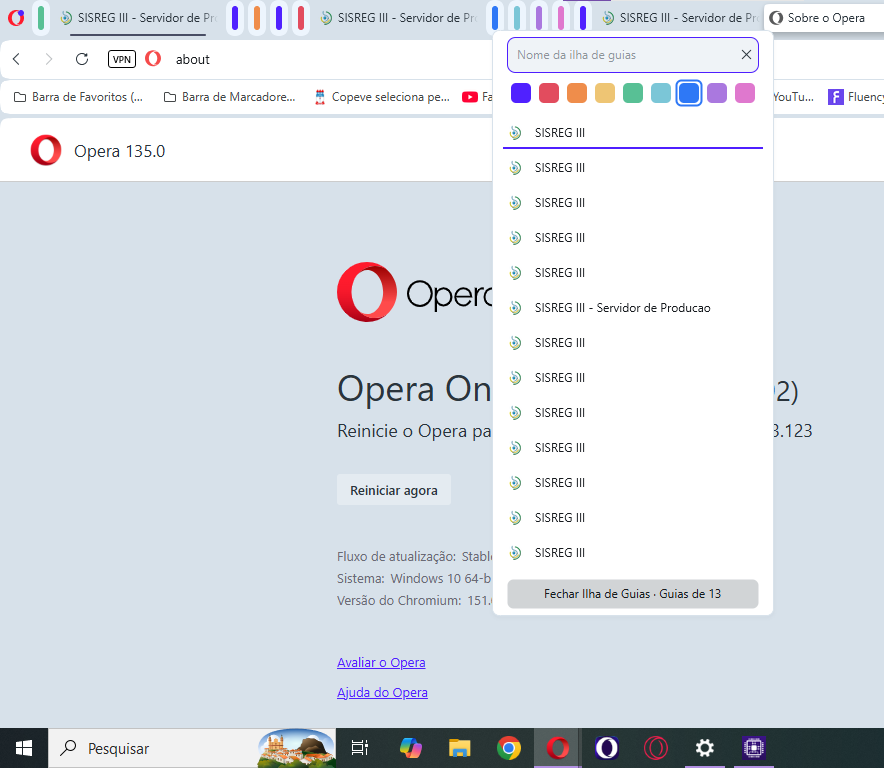
Task: Choose the orange island color
Action: point(577,93)
